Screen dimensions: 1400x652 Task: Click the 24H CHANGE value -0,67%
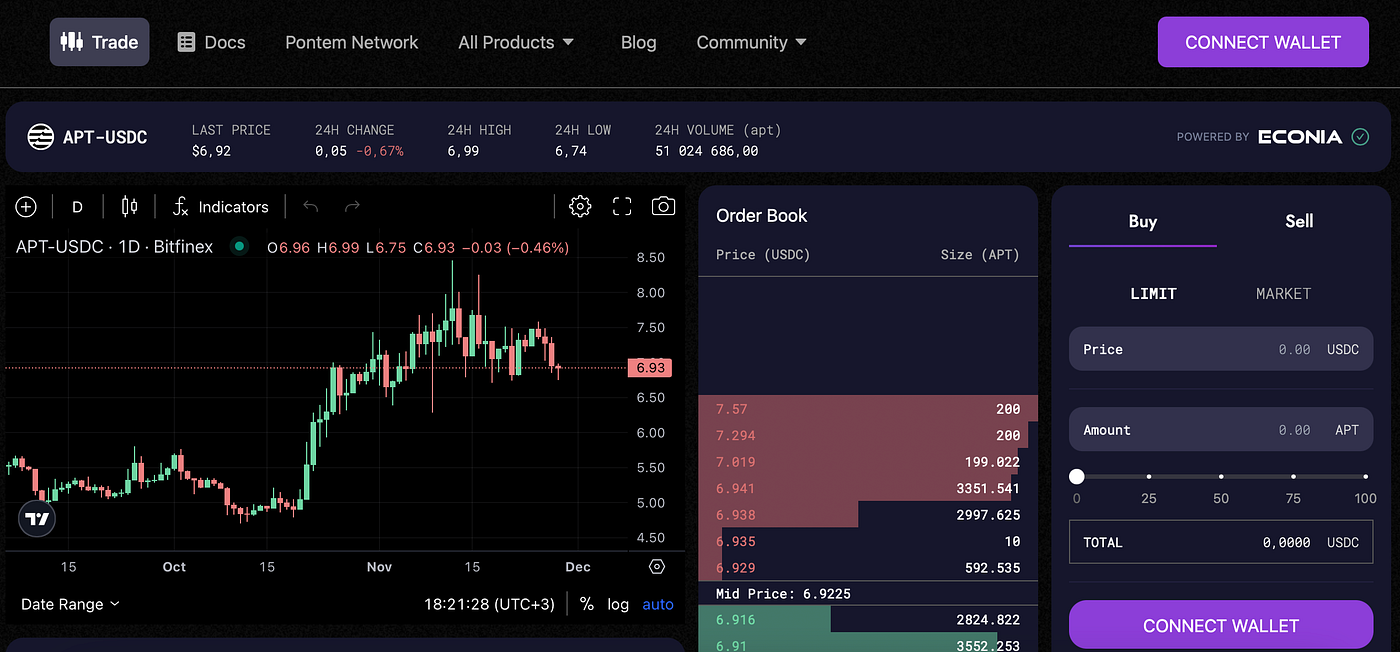pyautogui.click(x=379, y=151)
